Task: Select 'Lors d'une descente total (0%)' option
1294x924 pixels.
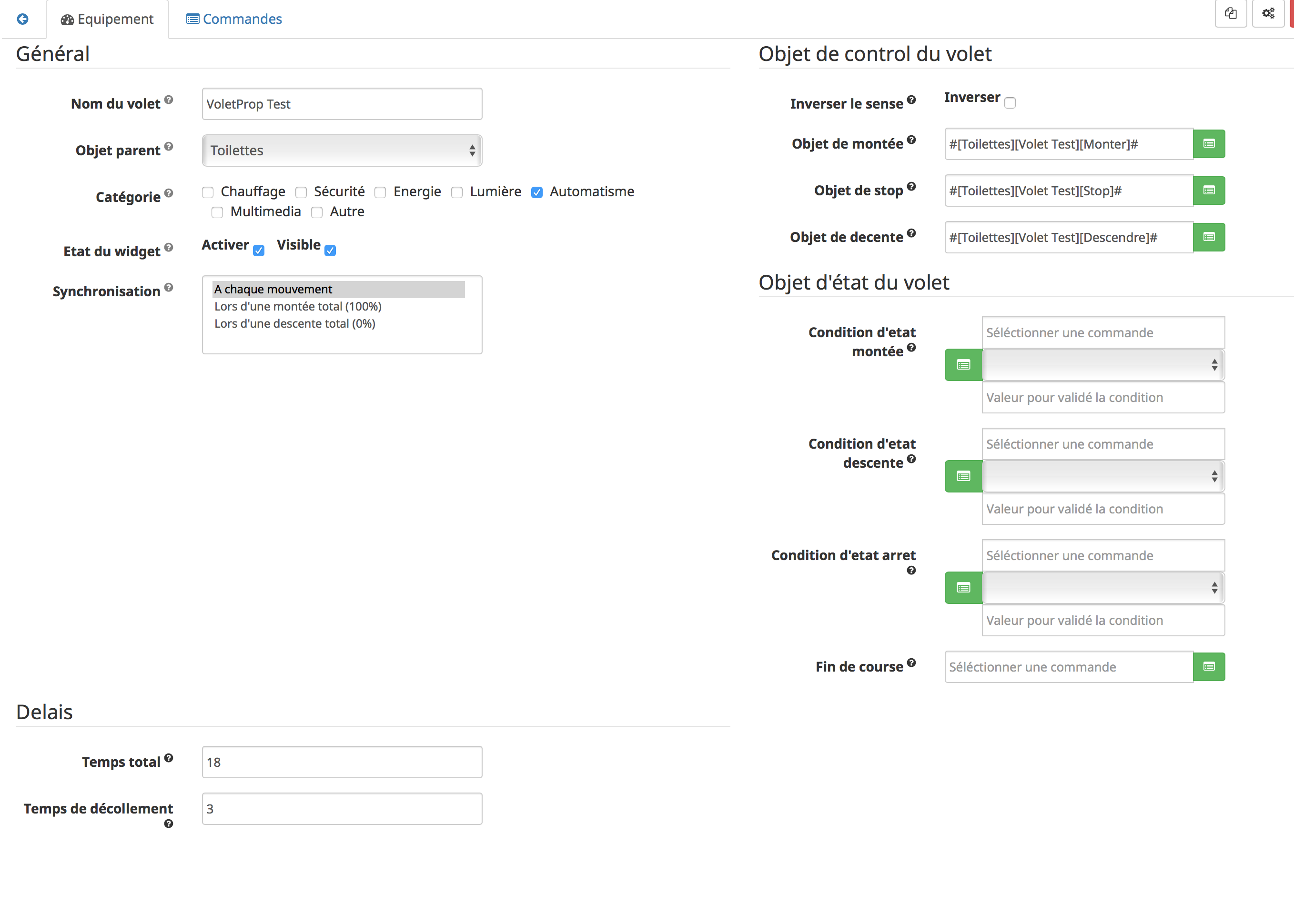Action: tap(339, 323)
